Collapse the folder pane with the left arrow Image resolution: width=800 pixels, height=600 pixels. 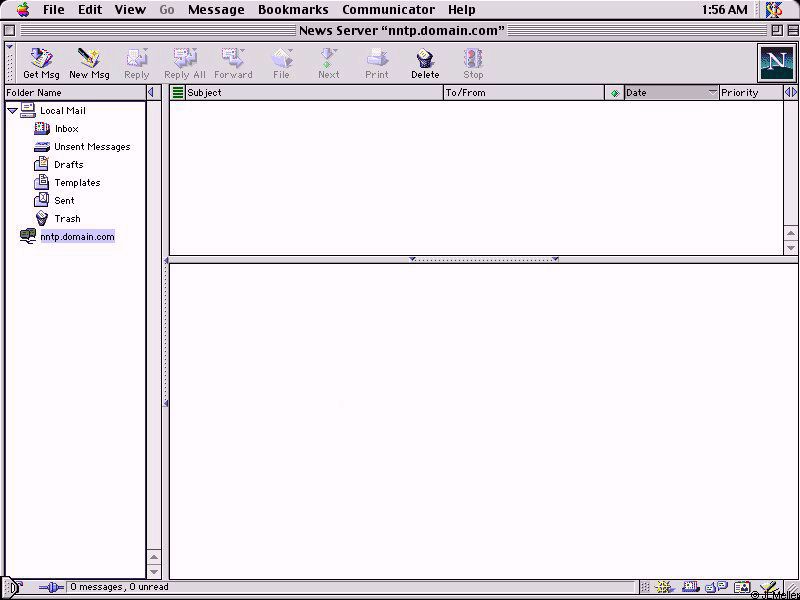click(x=151, y=93)
